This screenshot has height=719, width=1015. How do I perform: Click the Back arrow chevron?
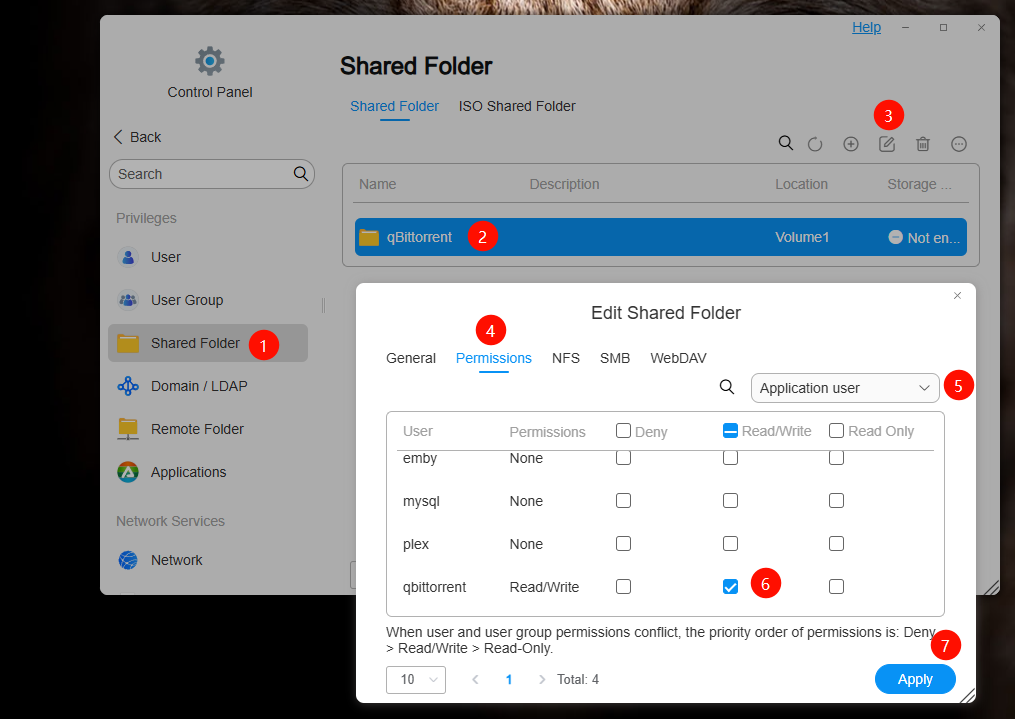tap(118, 137)
